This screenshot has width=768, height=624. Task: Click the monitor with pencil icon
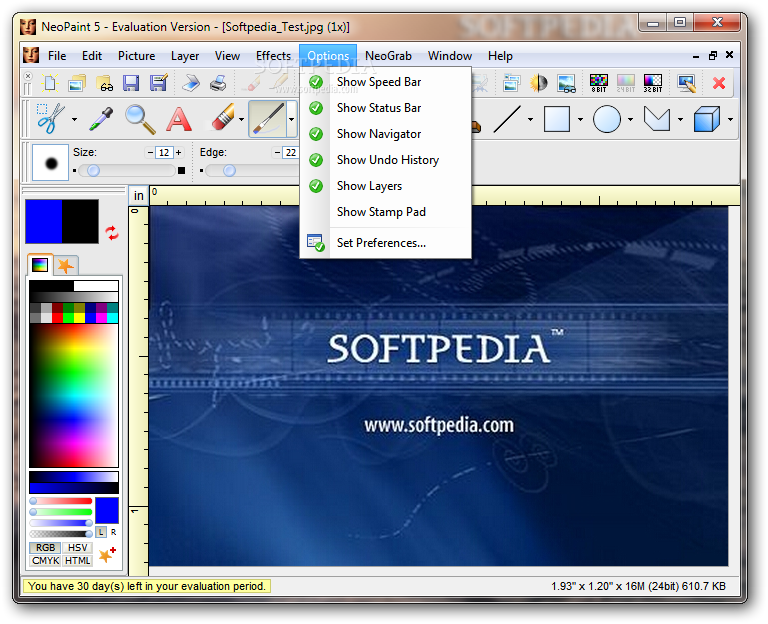[686, 83]
